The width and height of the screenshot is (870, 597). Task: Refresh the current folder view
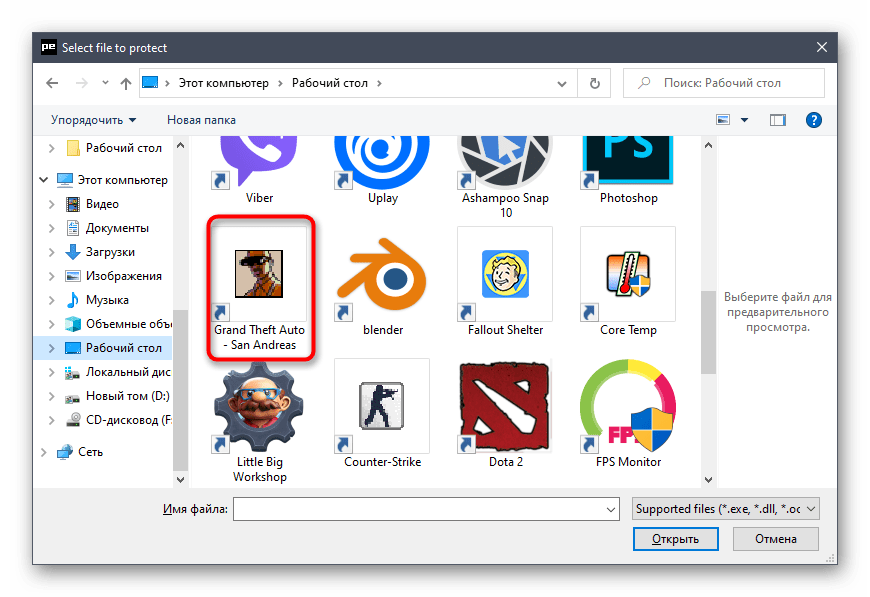click(594, 83)
